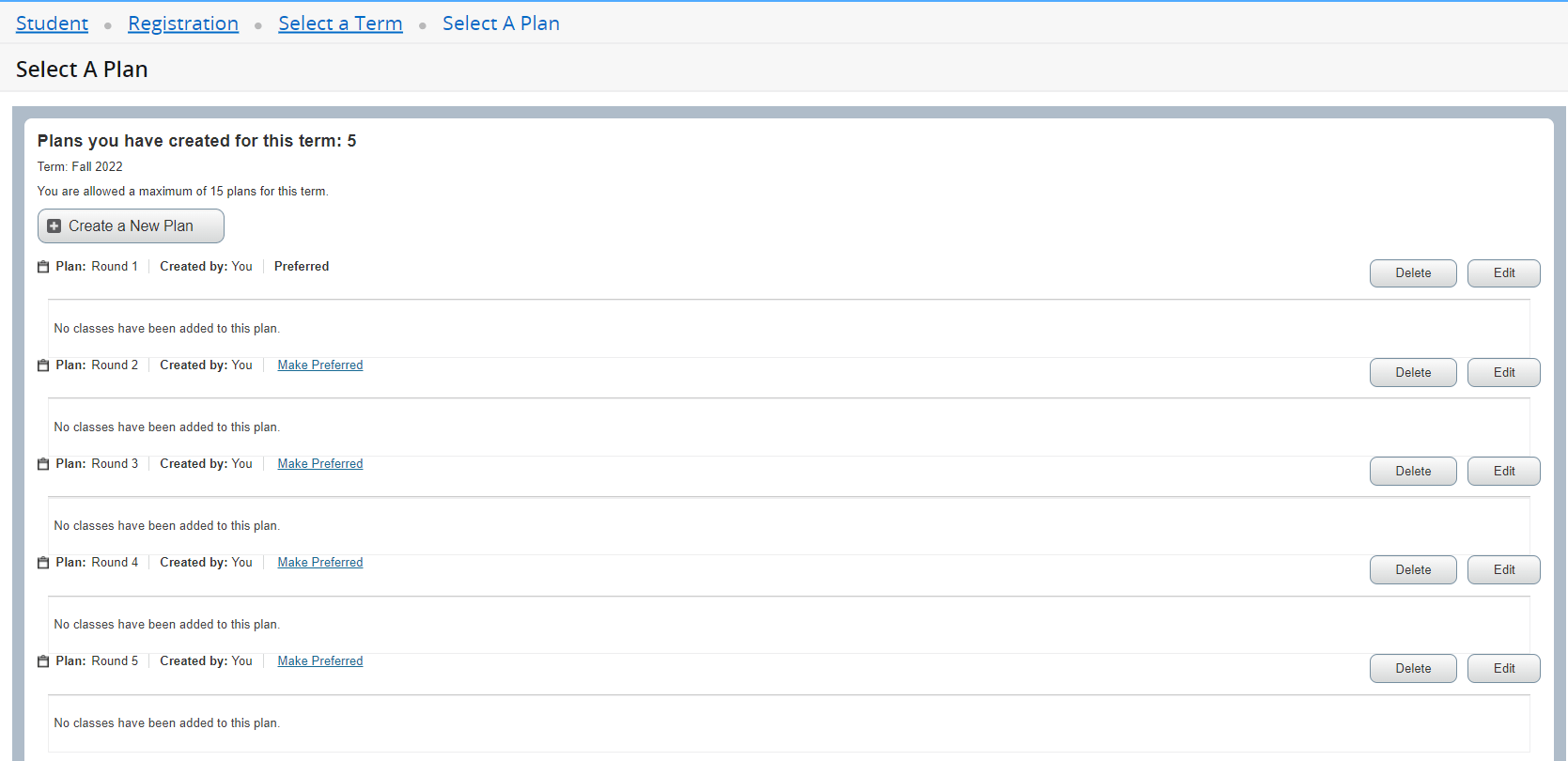Screen dimensions: 1568x761
Task: Click 'No classes have been added' under Round 4
Action: (167, 625)
